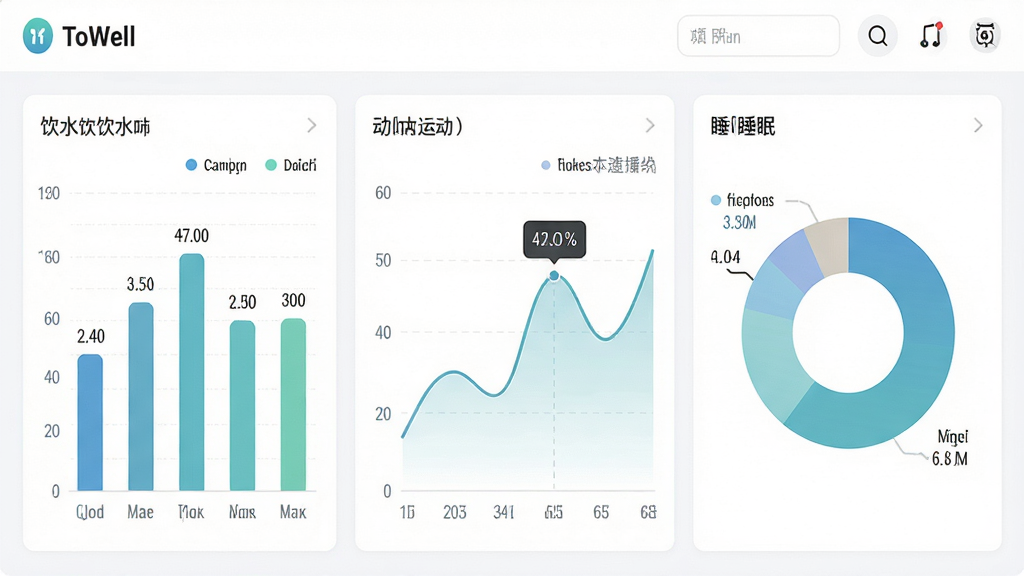
Task: Click the 6.8 M donut label
Action: (x=950, y=459)
